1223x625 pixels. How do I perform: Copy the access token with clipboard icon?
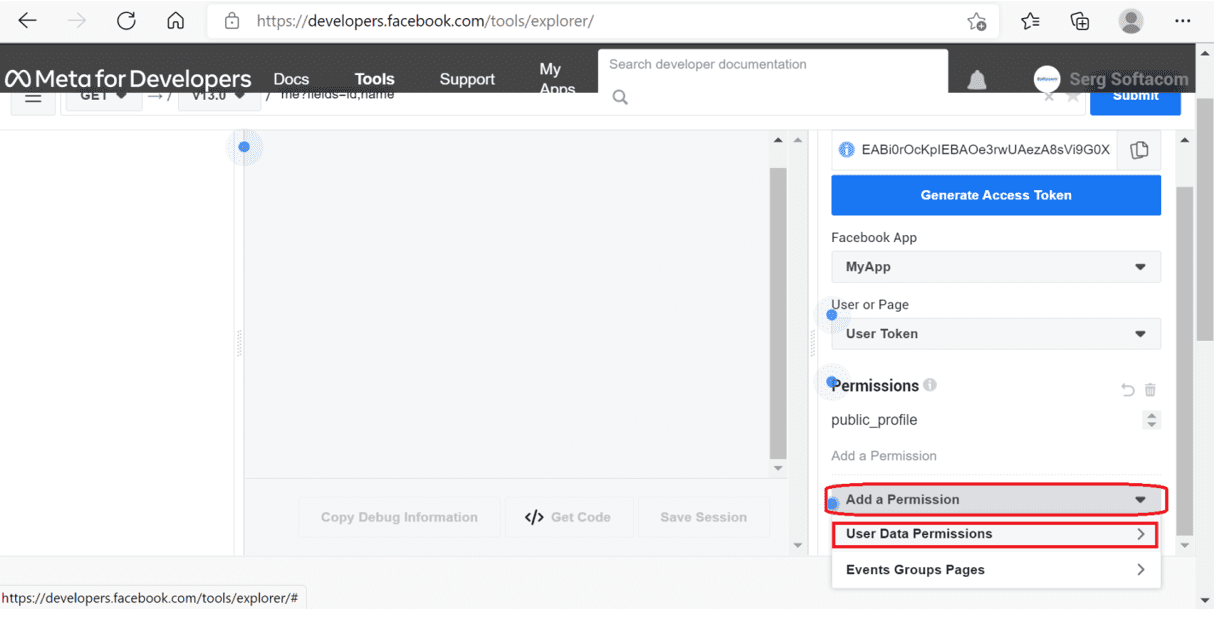coord(1139,150)
